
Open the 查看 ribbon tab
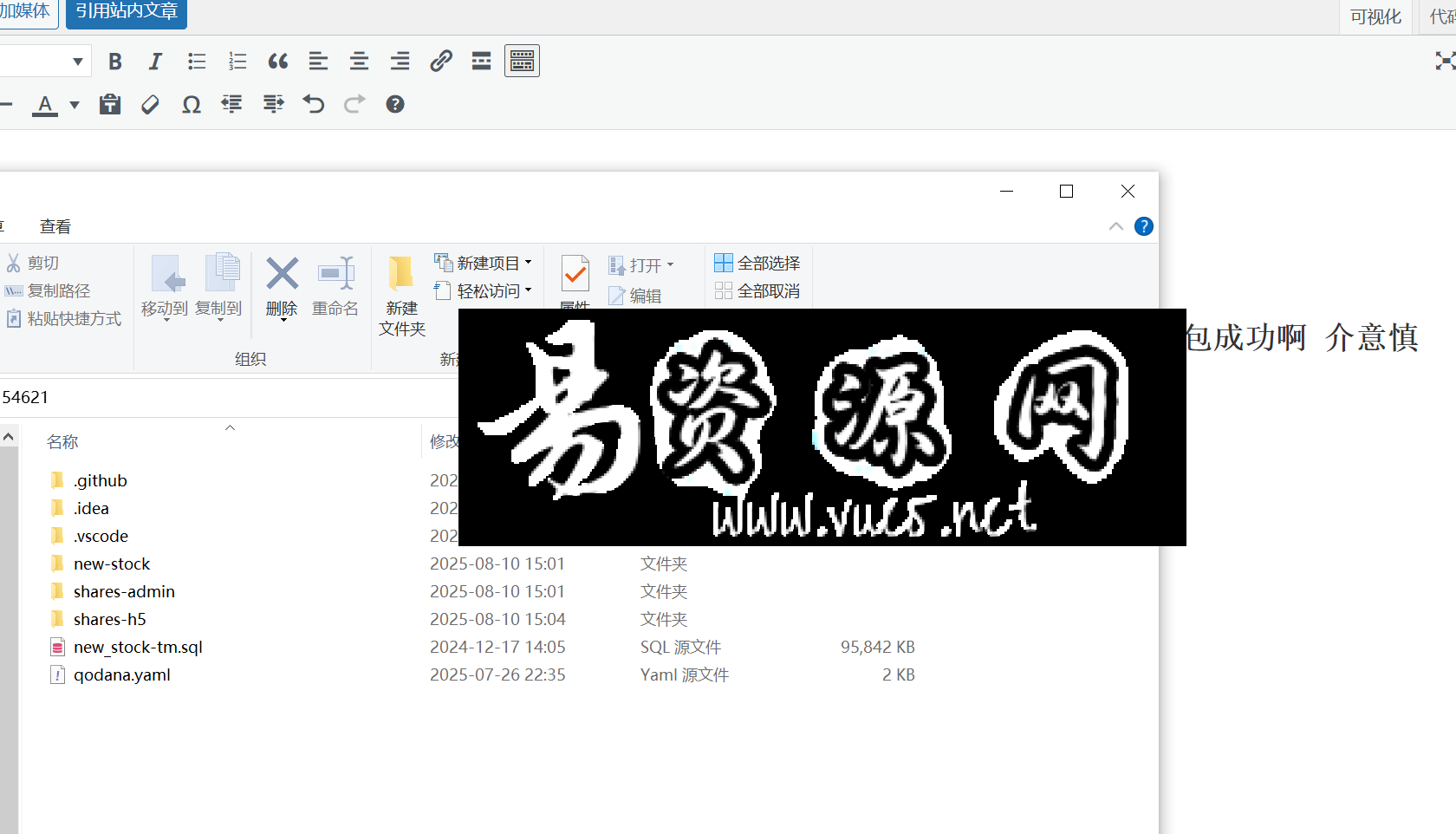coord(55,226)
